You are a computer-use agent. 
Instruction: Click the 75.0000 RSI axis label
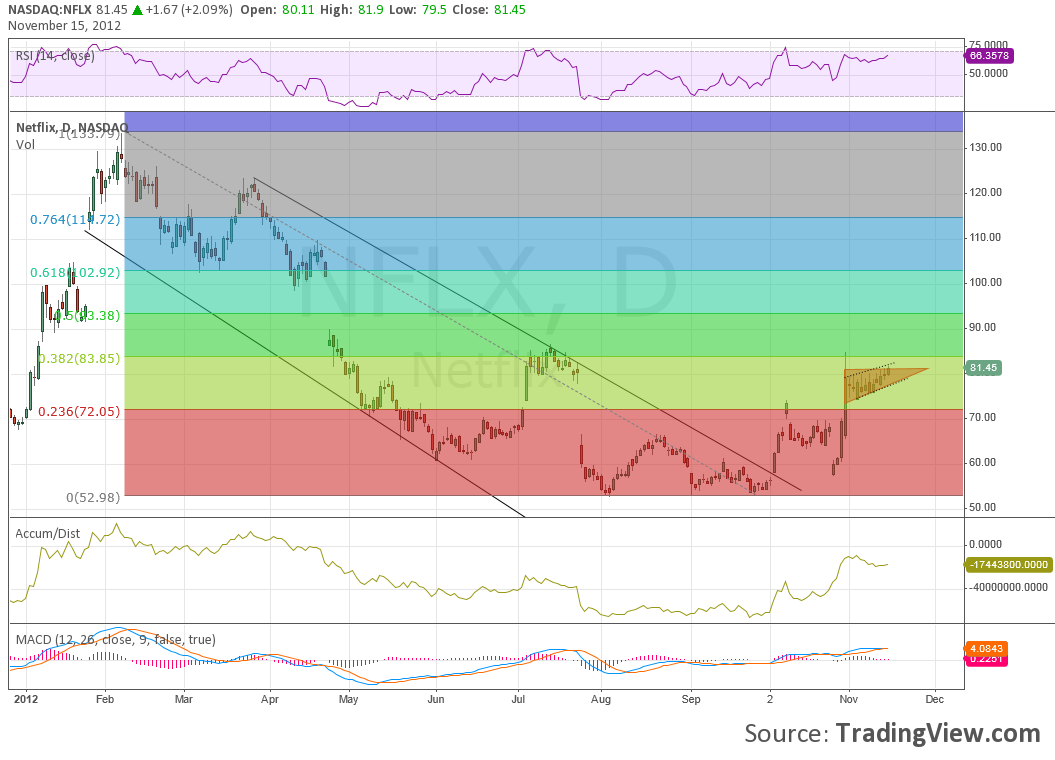coord(988,44)
